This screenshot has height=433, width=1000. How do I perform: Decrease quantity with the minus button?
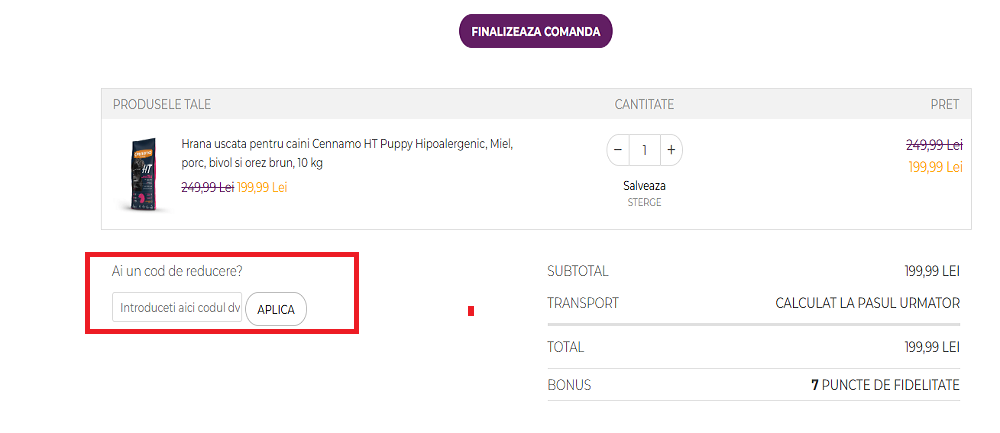click(618, 150)
